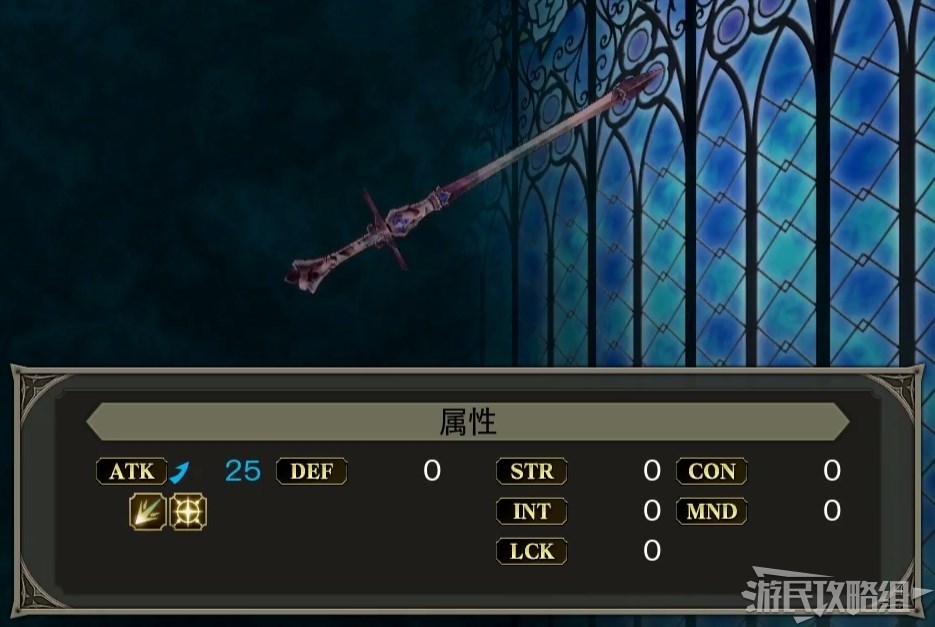Select the INT stat label

click(x=531, y=511)
